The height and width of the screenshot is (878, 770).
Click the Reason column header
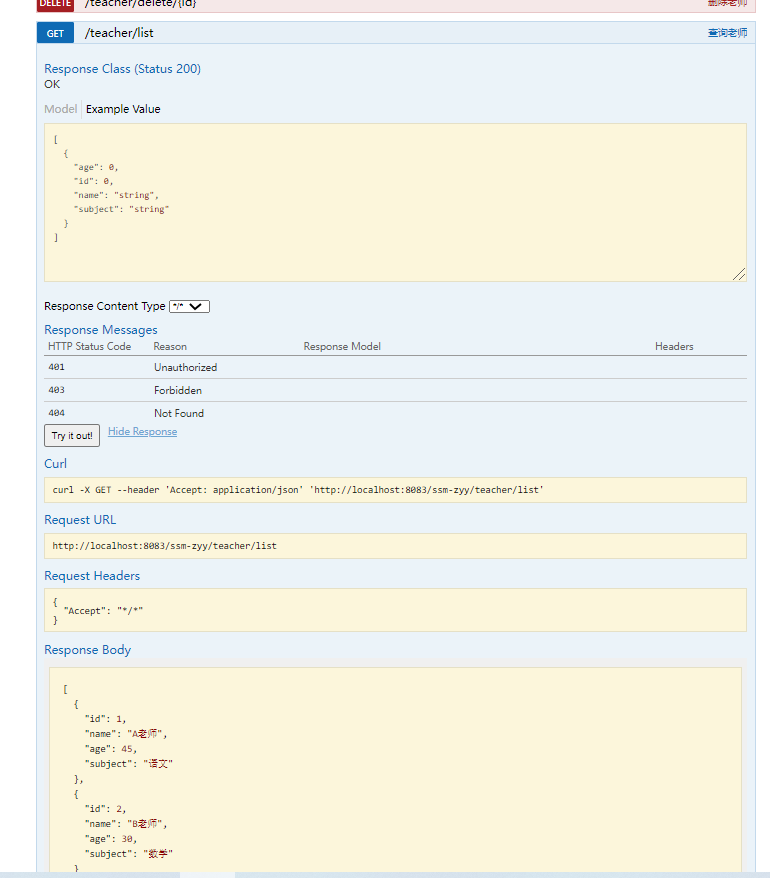(x=170, y=347)
